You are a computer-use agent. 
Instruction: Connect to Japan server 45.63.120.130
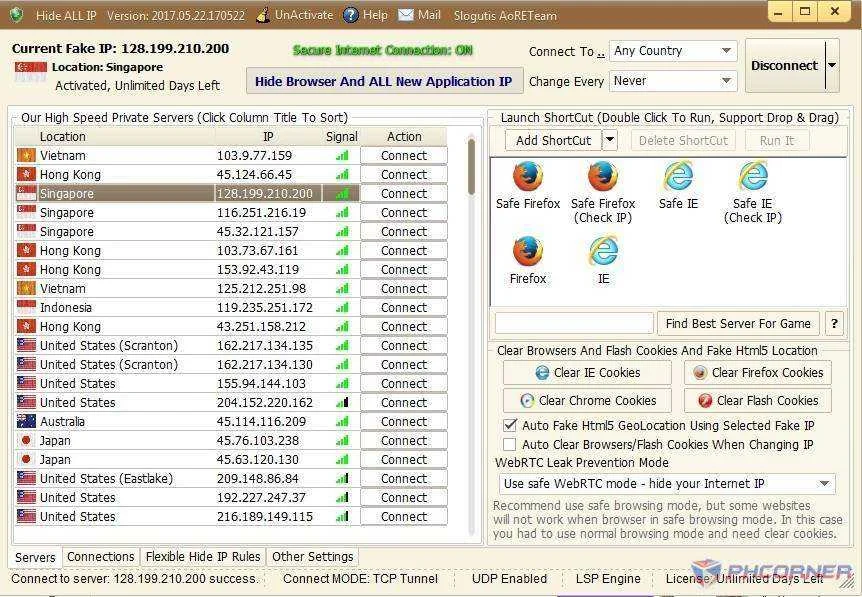tap(404, 460)
